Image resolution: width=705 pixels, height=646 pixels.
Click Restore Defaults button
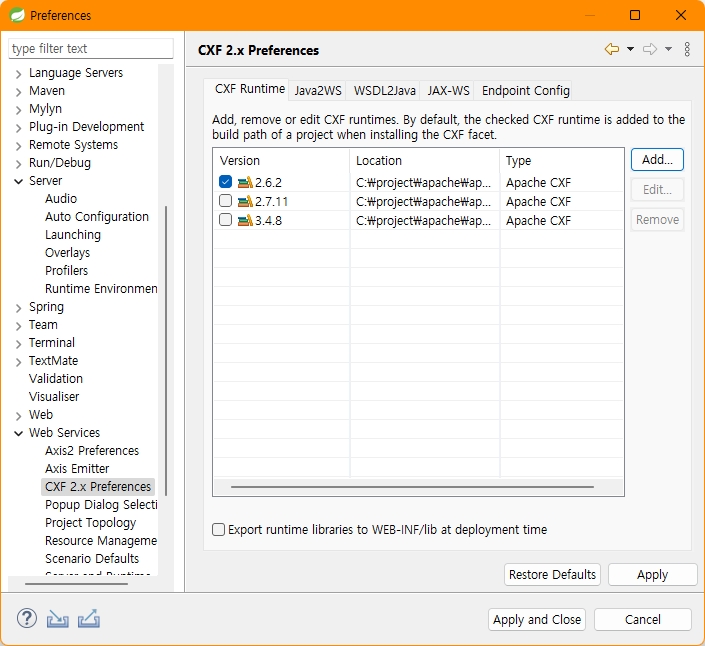552,575
